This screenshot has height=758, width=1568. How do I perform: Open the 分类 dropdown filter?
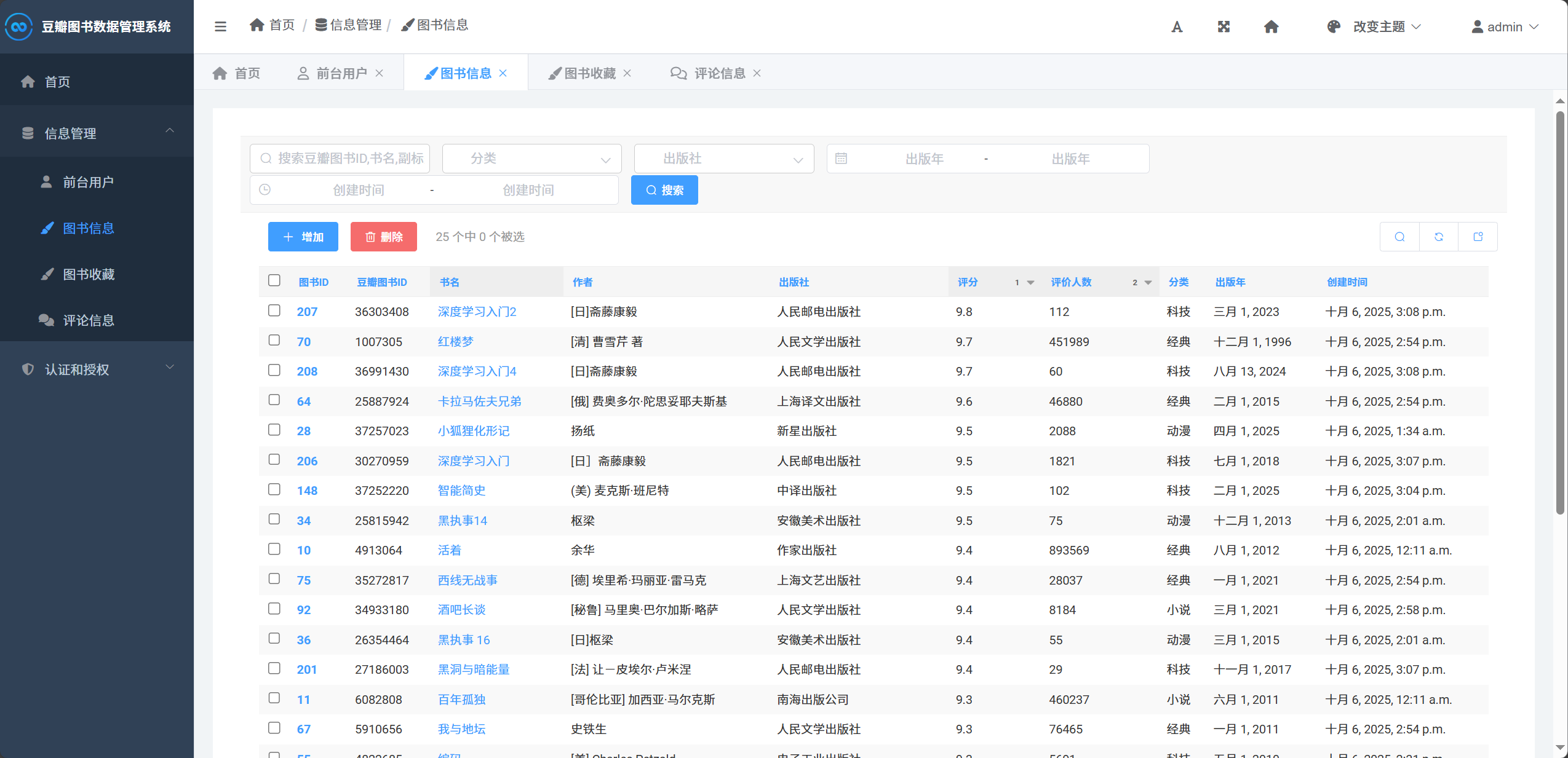click(531, 158)
